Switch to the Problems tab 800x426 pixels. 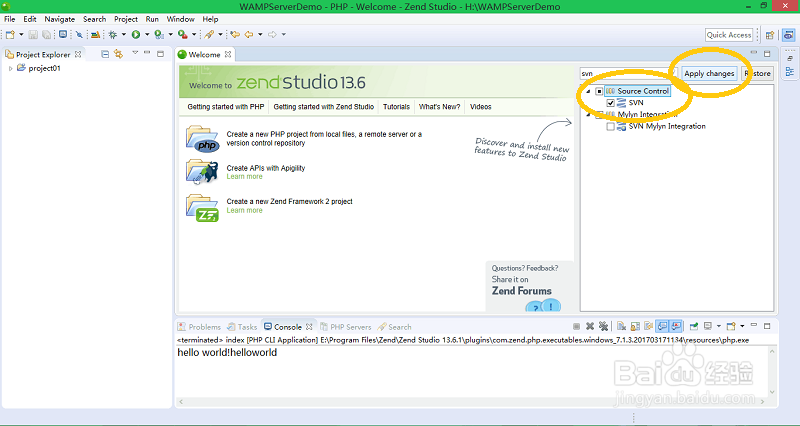pos(199,327)
